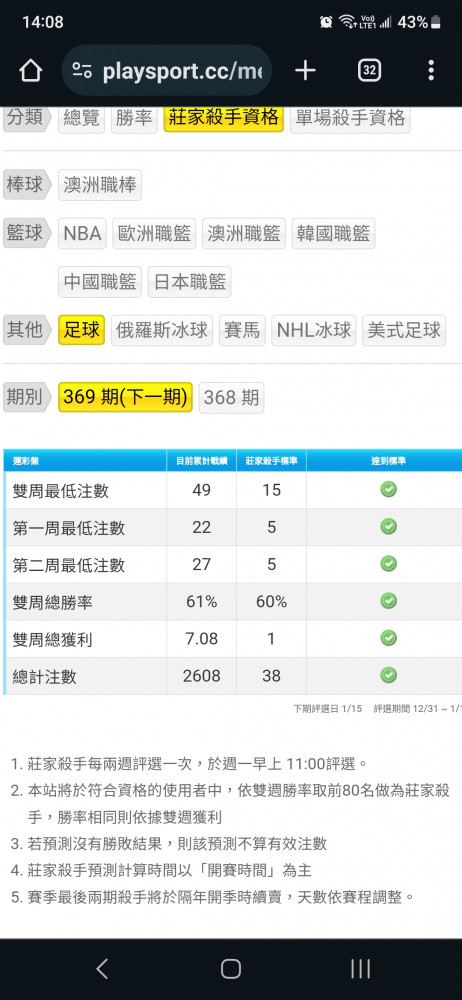Select the 莊家殺手資格 tab

pyautogui.click(x=223, y=118)
